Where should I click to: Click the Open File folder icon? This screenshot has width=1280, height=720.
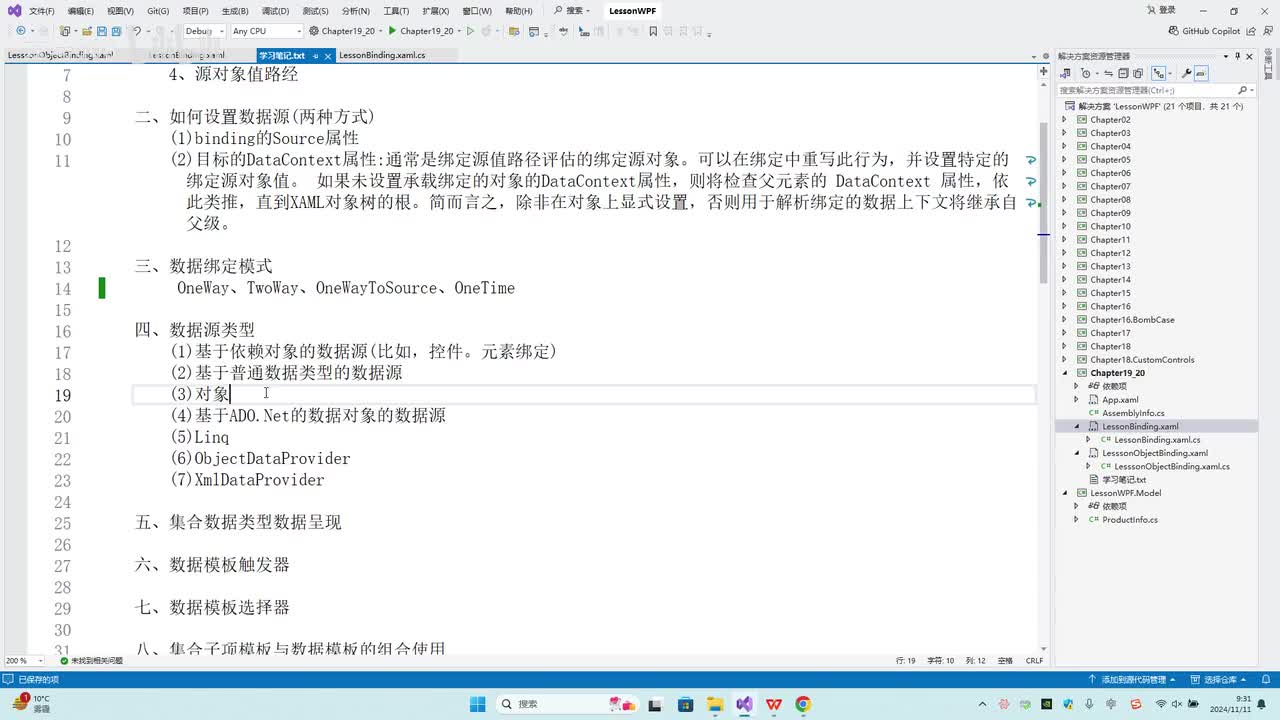tap(87, 31)
